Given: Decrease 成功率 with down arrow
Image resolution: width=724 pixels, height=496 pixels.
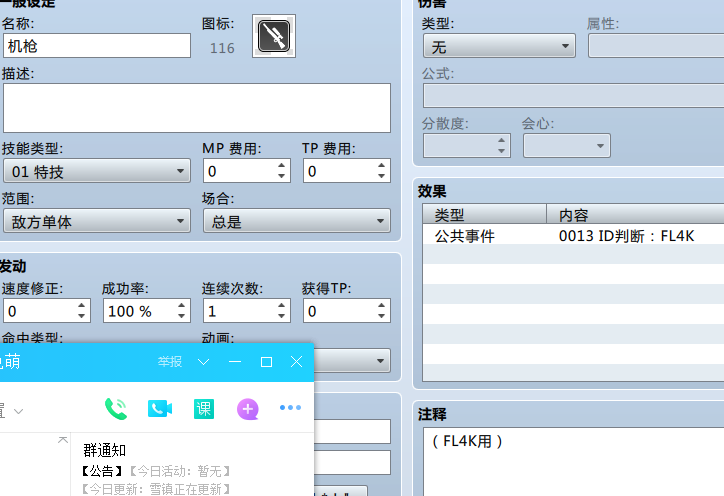Looking at the screenshot, I should click(181, 316).
